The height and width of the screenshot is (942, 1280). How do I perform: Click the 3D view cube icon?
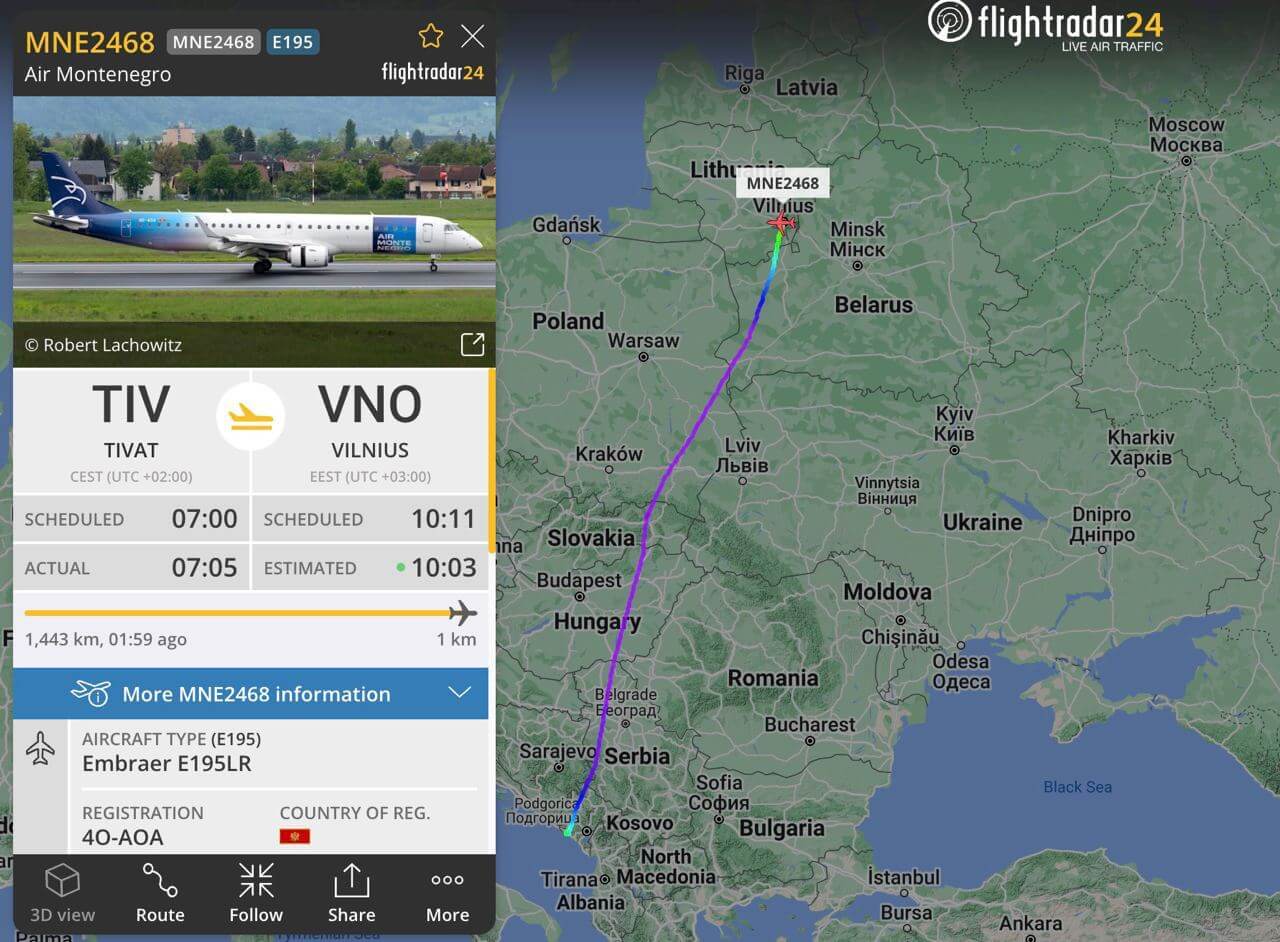(x=62, y=880)
